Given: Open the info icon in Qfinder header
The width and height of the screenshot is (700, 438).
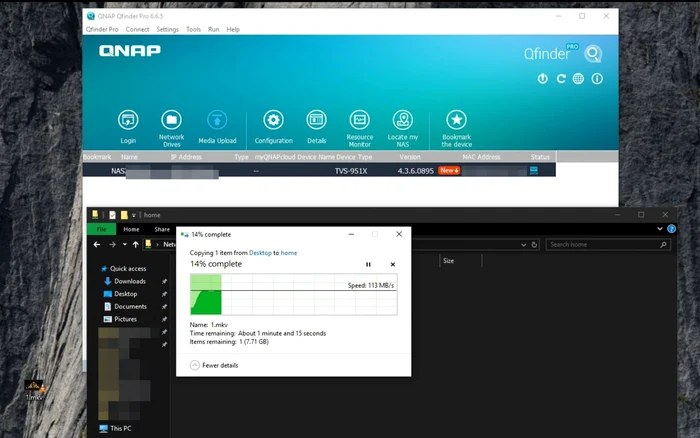Looking at the screenshot, I should pyautogui.click(x=597, y=79).
